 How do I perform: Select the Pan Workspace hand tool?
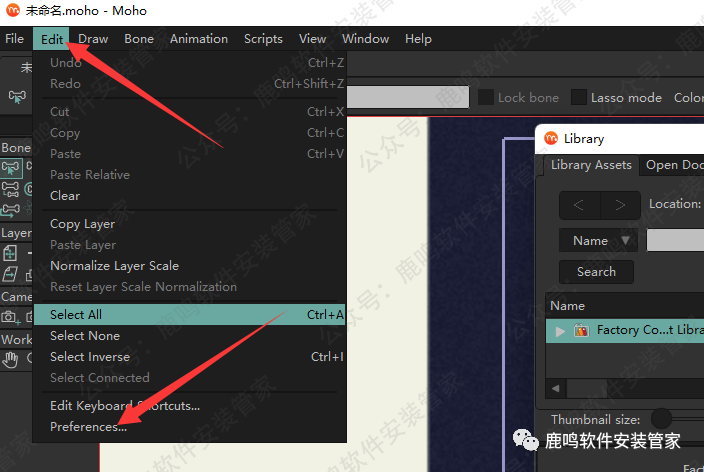(x=10, y=360)
